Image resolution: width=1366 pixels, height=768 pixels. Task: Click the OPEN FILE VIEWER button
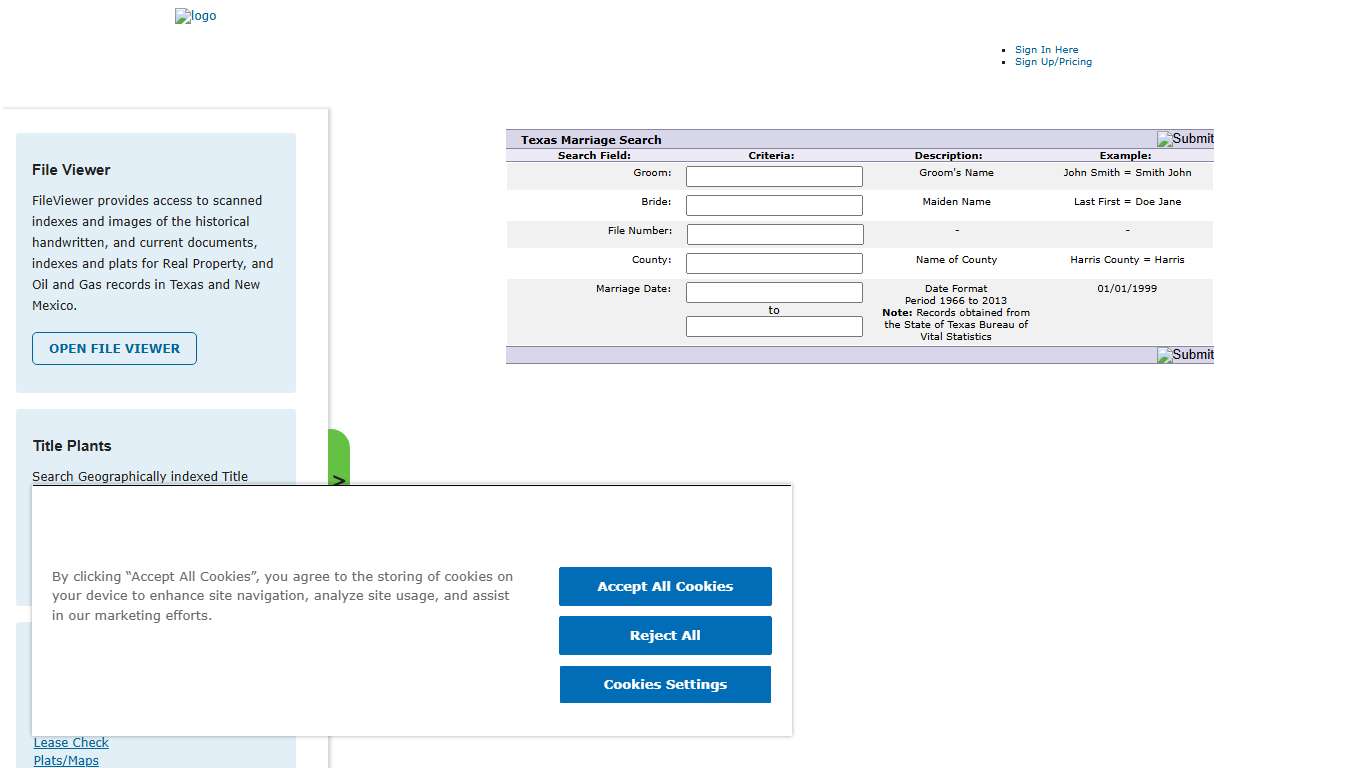(114, 349)
